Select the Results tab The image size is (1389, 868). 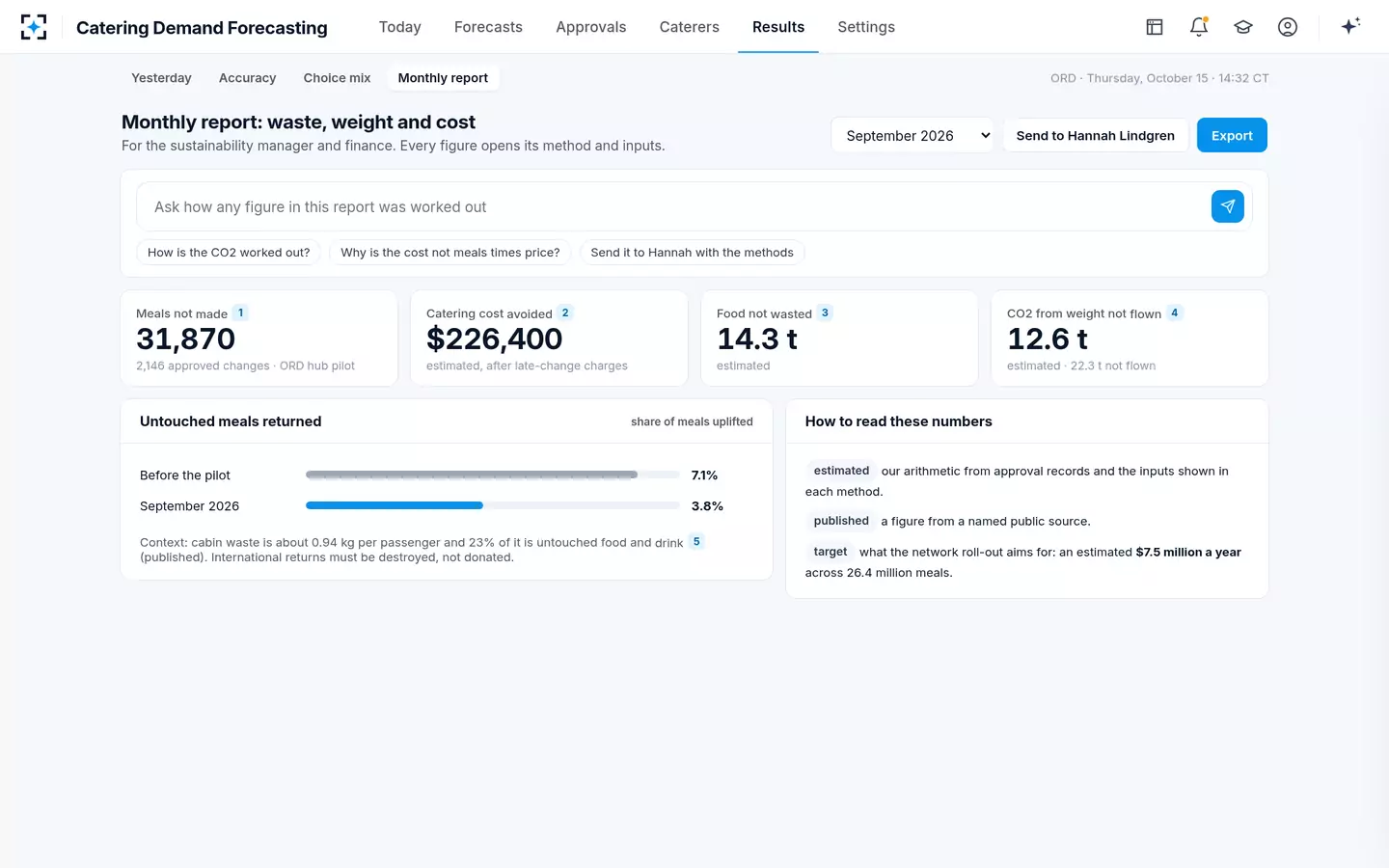778,27
